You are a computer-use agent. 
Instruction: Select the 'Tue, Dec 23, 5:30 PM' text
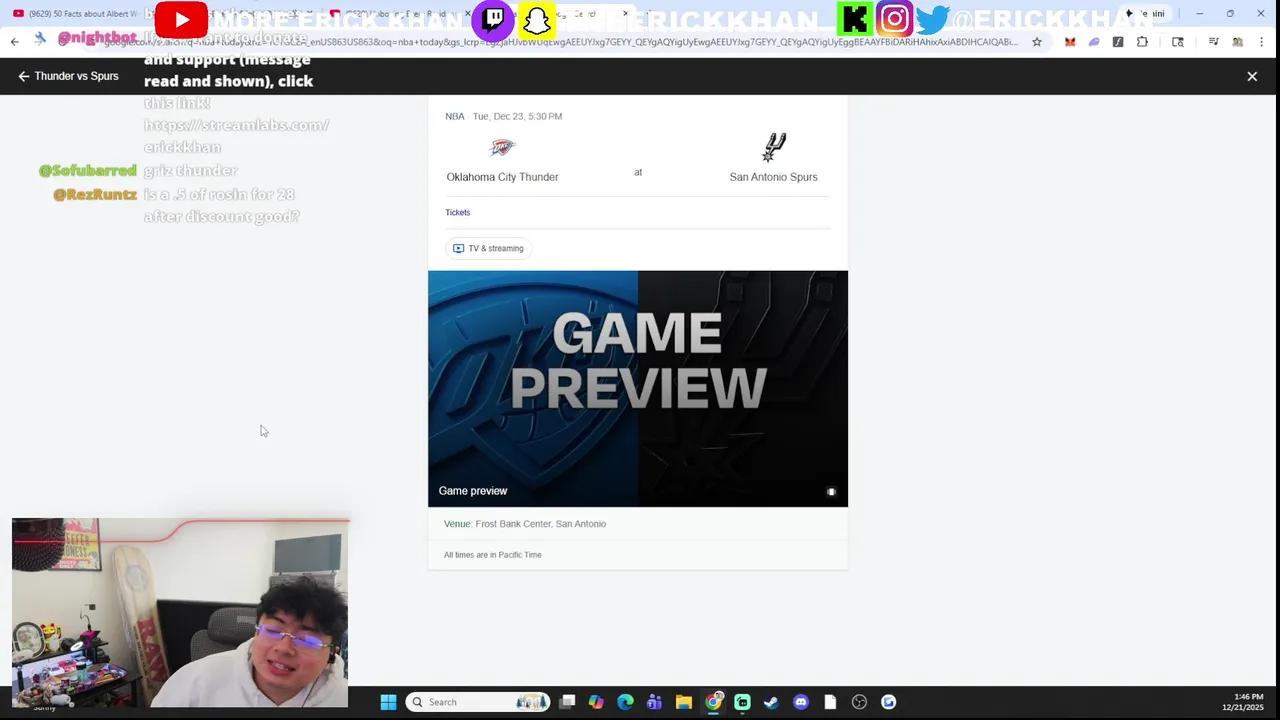(517, 116)
